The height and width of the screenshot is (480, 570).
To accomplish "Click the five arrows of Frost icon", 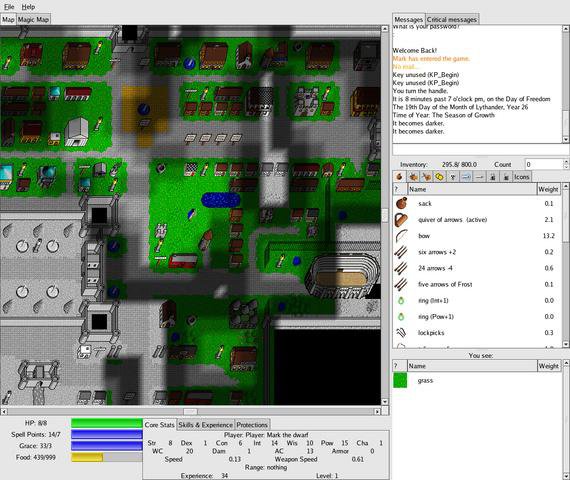I will [x=401, y=284].
